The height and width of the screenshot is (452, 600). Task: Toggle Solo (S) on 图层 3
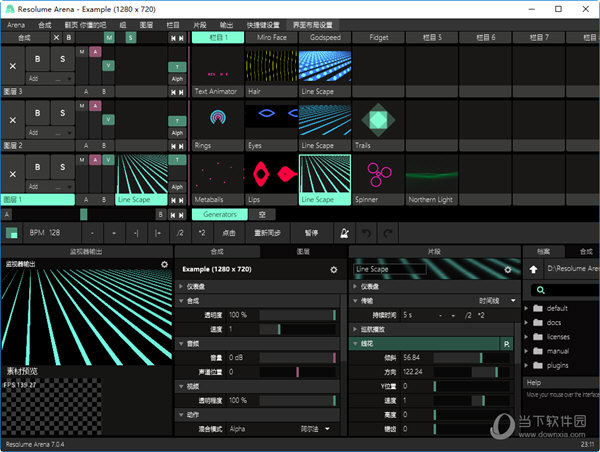pyautogui.click(x=60, y=59)
